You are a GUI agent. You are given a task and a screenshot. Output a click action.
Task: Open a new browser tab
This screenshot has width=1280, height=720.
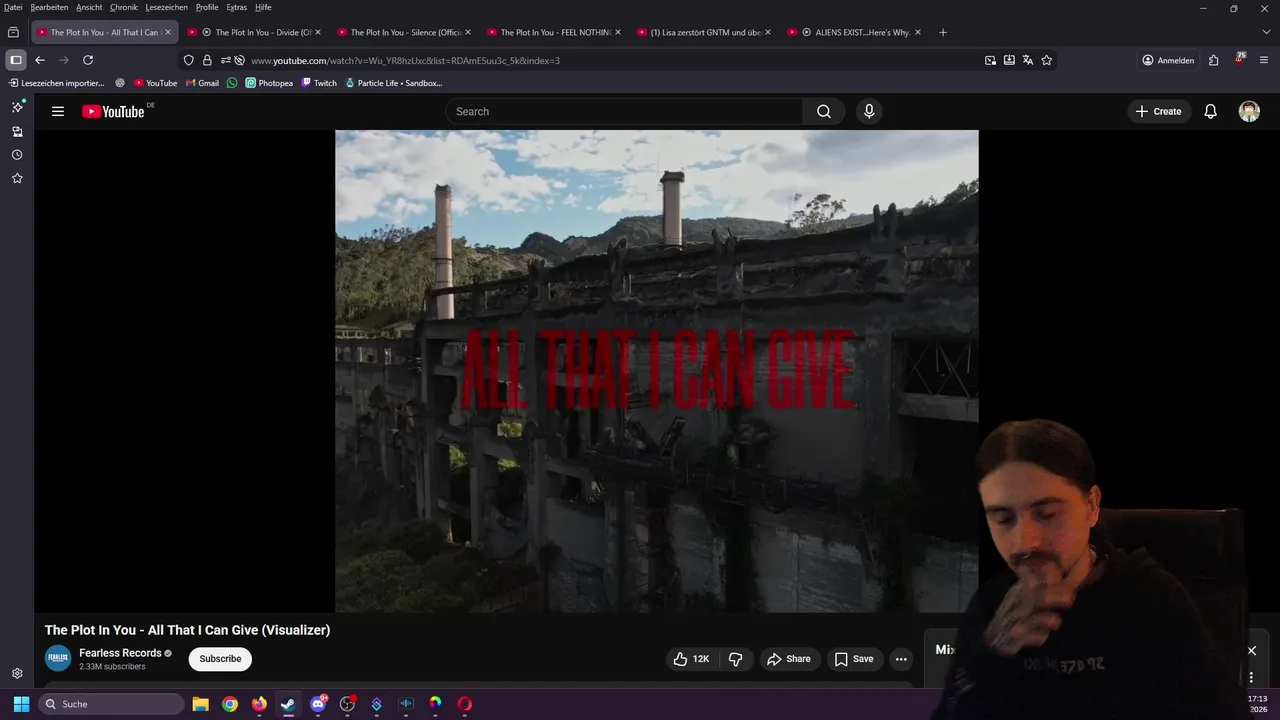tap(942, 32)
